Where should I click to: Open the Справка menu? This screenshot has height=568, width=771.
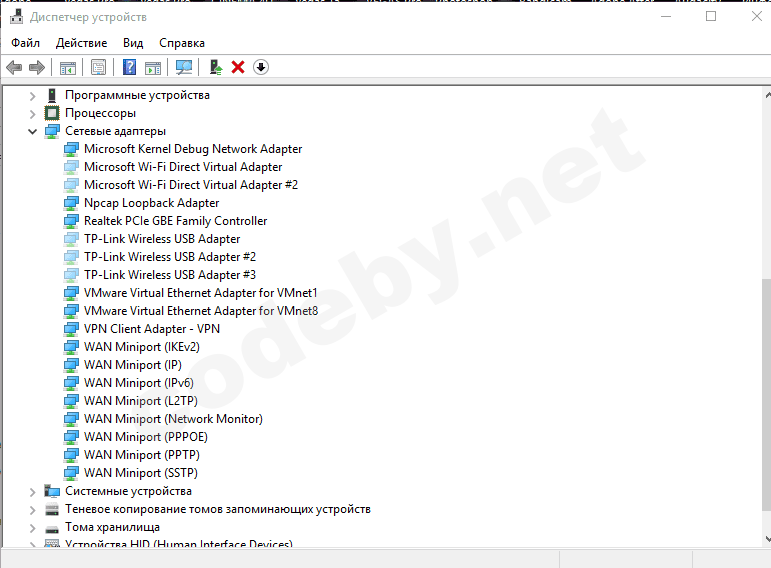(182, 43)
